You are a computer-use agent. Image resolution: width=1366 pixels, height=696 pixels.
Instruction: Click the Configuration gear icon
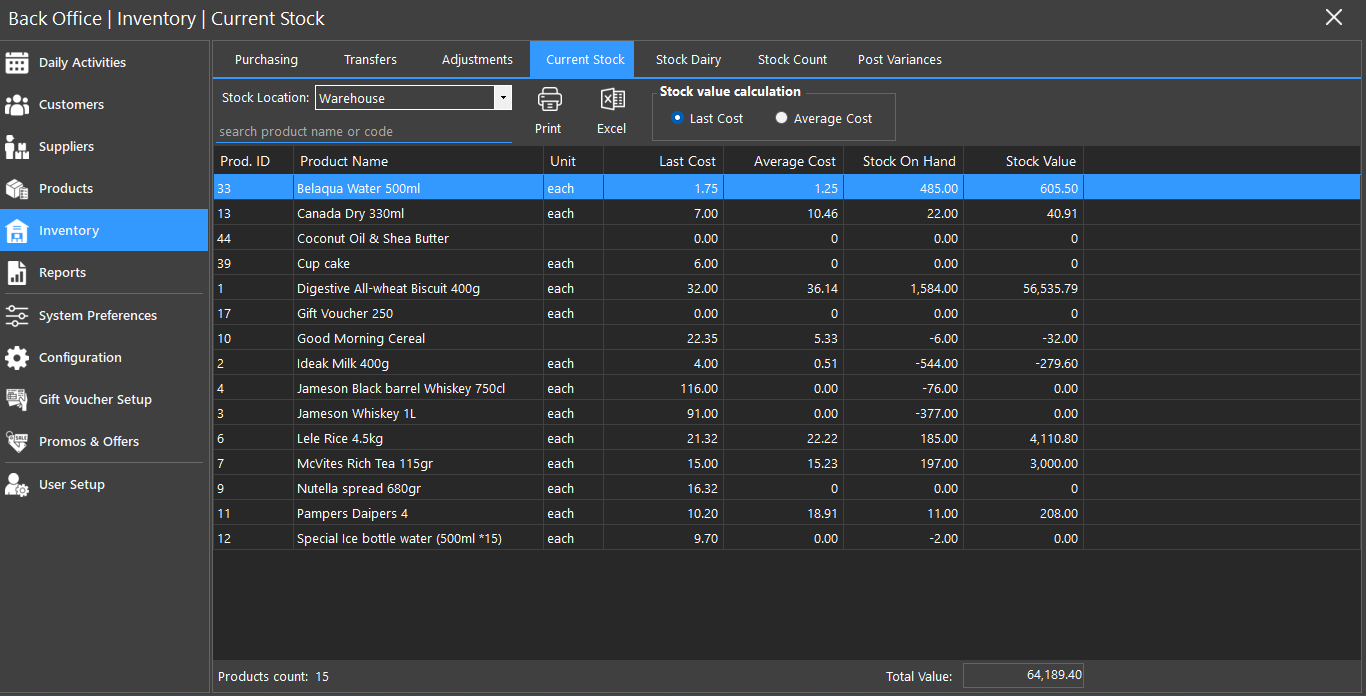point(17,358)
